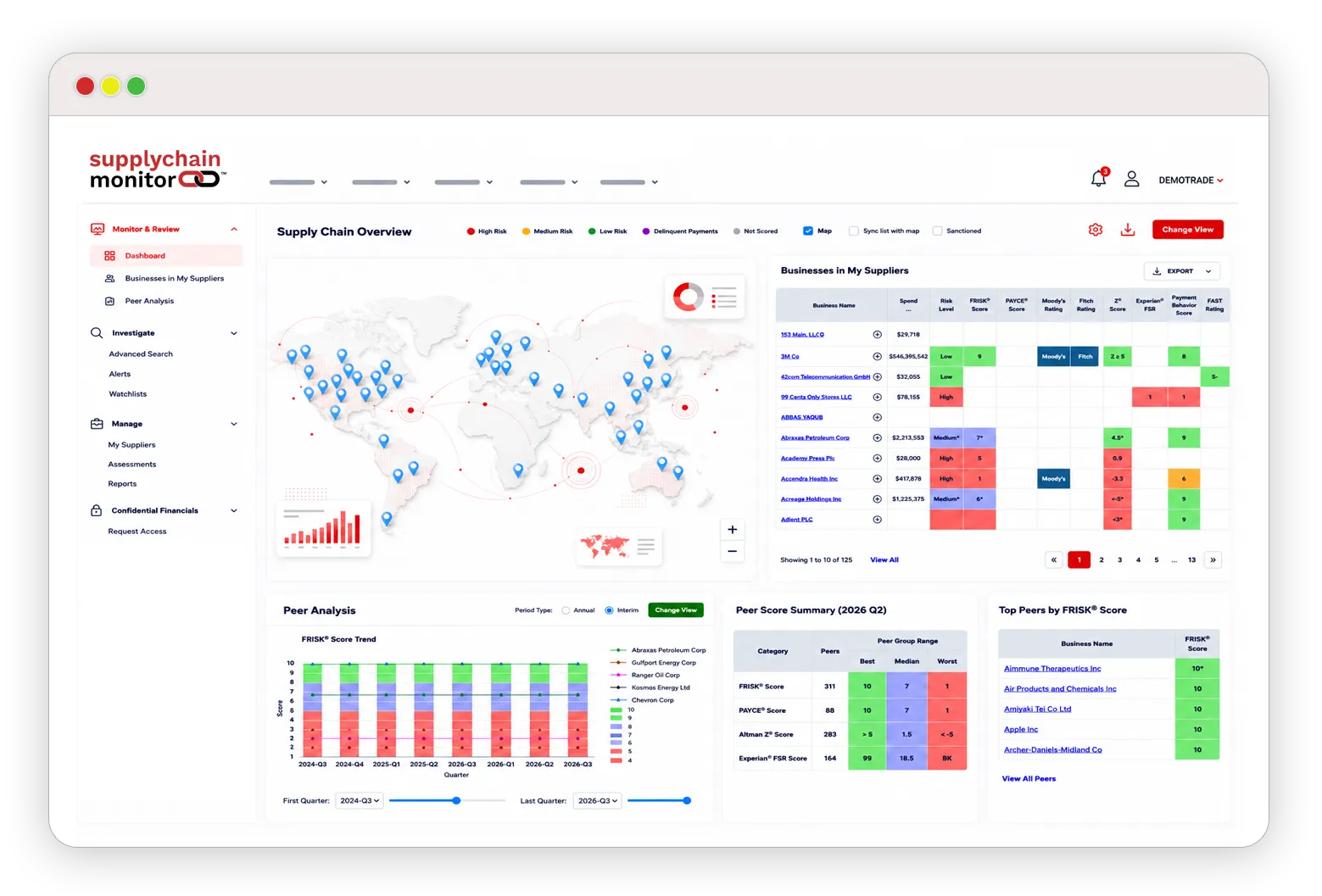Collapse the Manage section
The height and width of the screenshot is (896, 1322).
point(234,424)
